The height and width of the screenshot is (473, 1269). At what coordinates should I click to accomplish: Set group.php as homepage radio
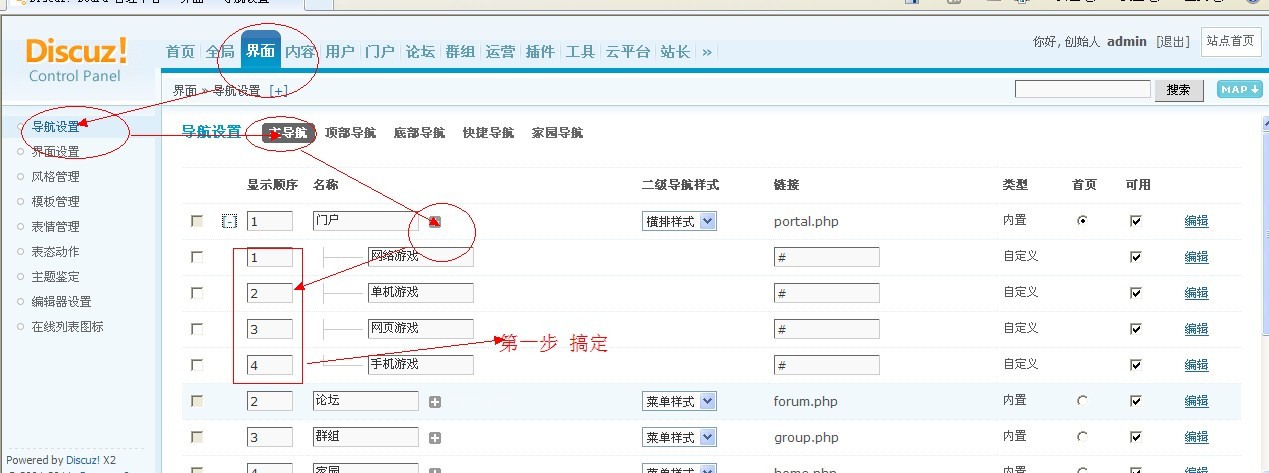[1082, 437]
